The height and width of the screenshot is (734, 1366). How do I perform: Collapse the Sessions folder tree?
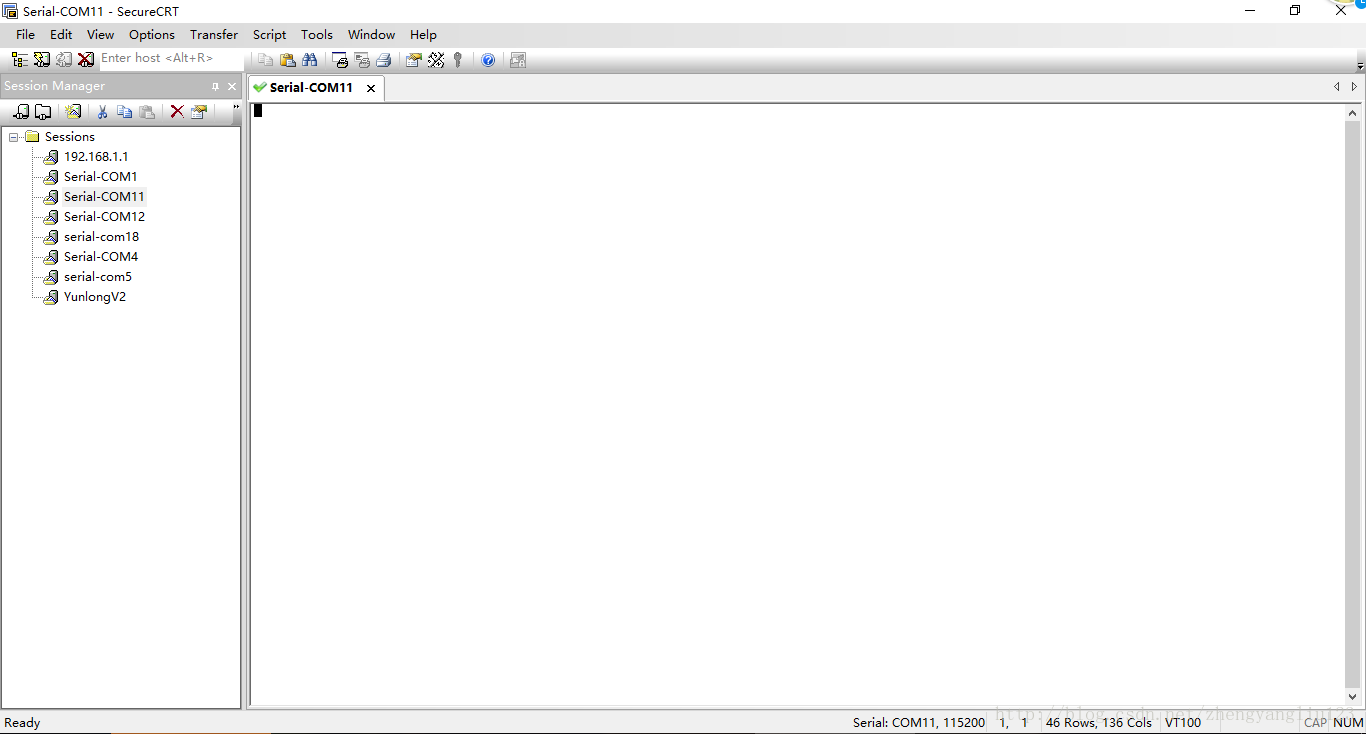(14, 137)
